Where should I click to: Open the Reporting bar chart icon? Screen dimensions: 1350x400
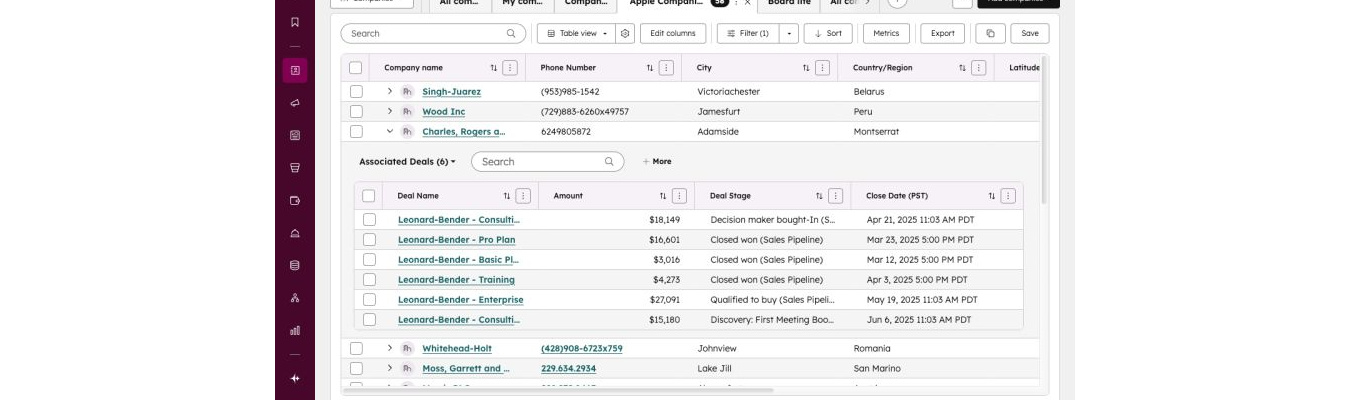(295, 330)
